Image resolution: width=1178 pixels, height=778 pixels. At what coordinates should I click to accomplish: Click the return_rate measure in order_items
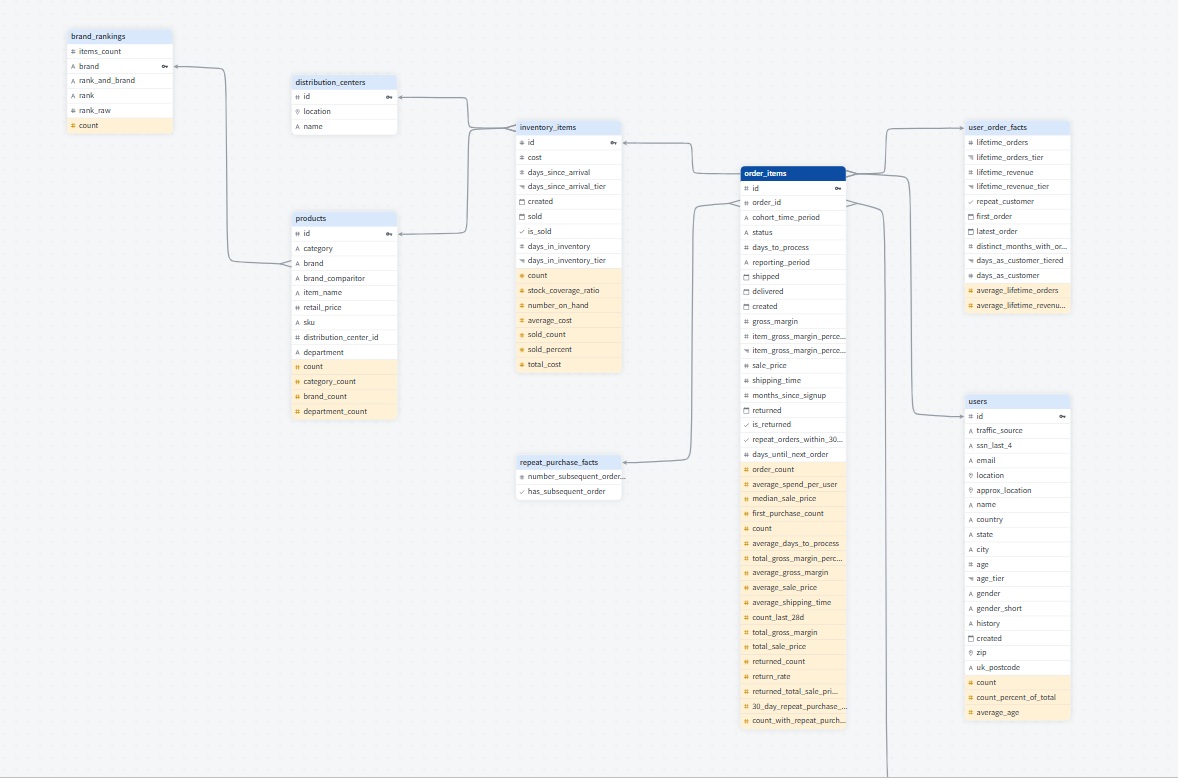[770, 676]
